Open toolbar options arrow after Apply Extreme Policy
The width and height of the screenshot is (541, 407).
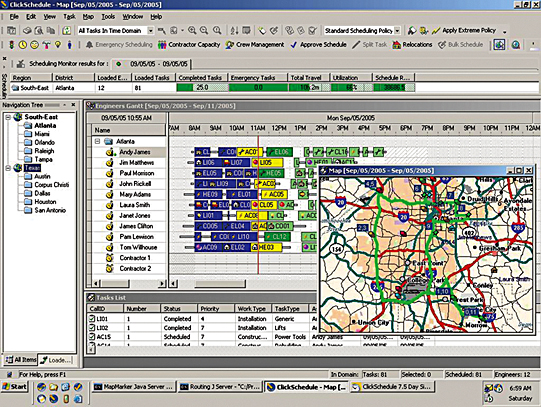(504, 32)
